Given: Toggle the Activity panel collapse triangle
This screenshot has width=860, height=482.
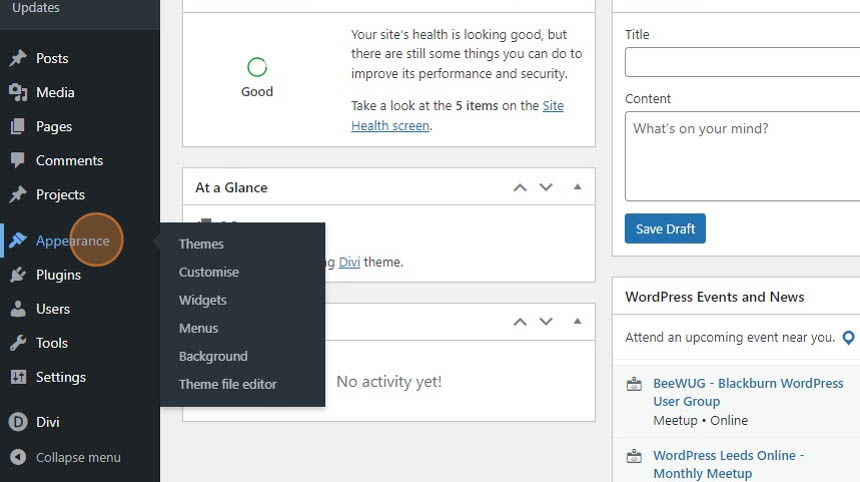Looking at the screenshot, I should 577,321.
